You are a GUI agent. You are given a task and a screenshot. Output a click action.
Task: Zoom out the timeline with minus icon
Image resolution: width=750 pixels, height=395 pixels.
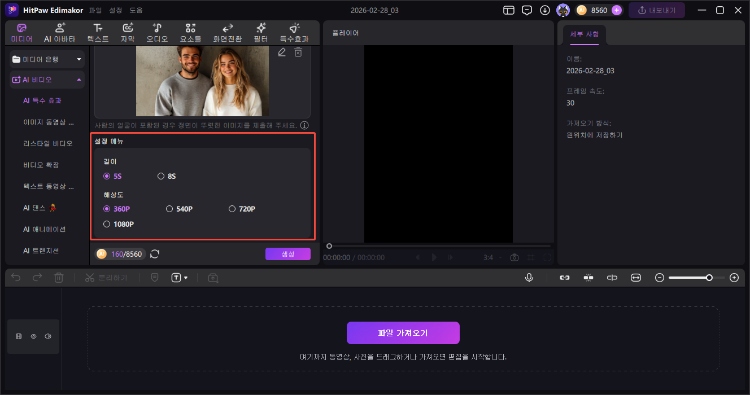659,277
